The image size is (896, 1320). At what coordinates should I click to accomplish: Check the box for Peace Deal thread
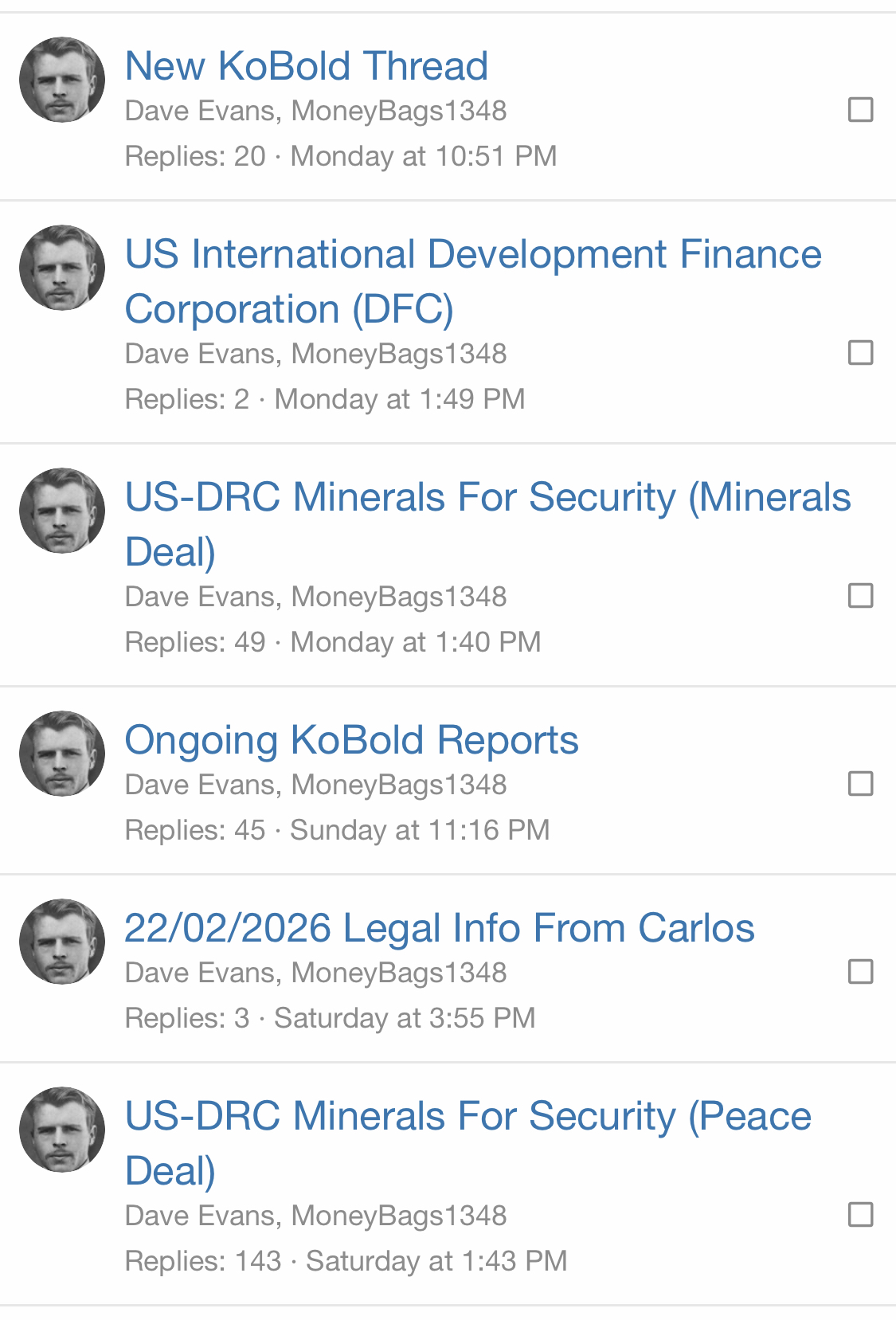click(x=860, y=1215)
